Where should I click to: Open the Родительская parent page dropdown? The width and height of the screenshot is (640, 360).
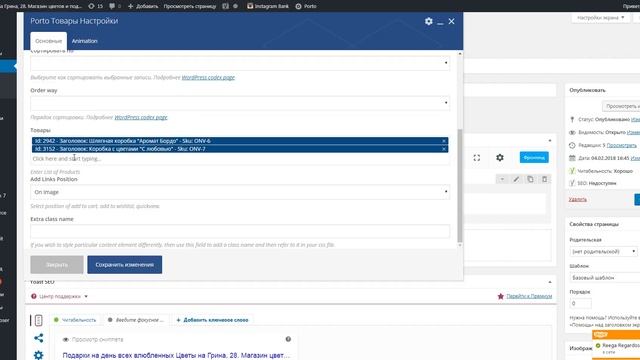pos(603,251)
